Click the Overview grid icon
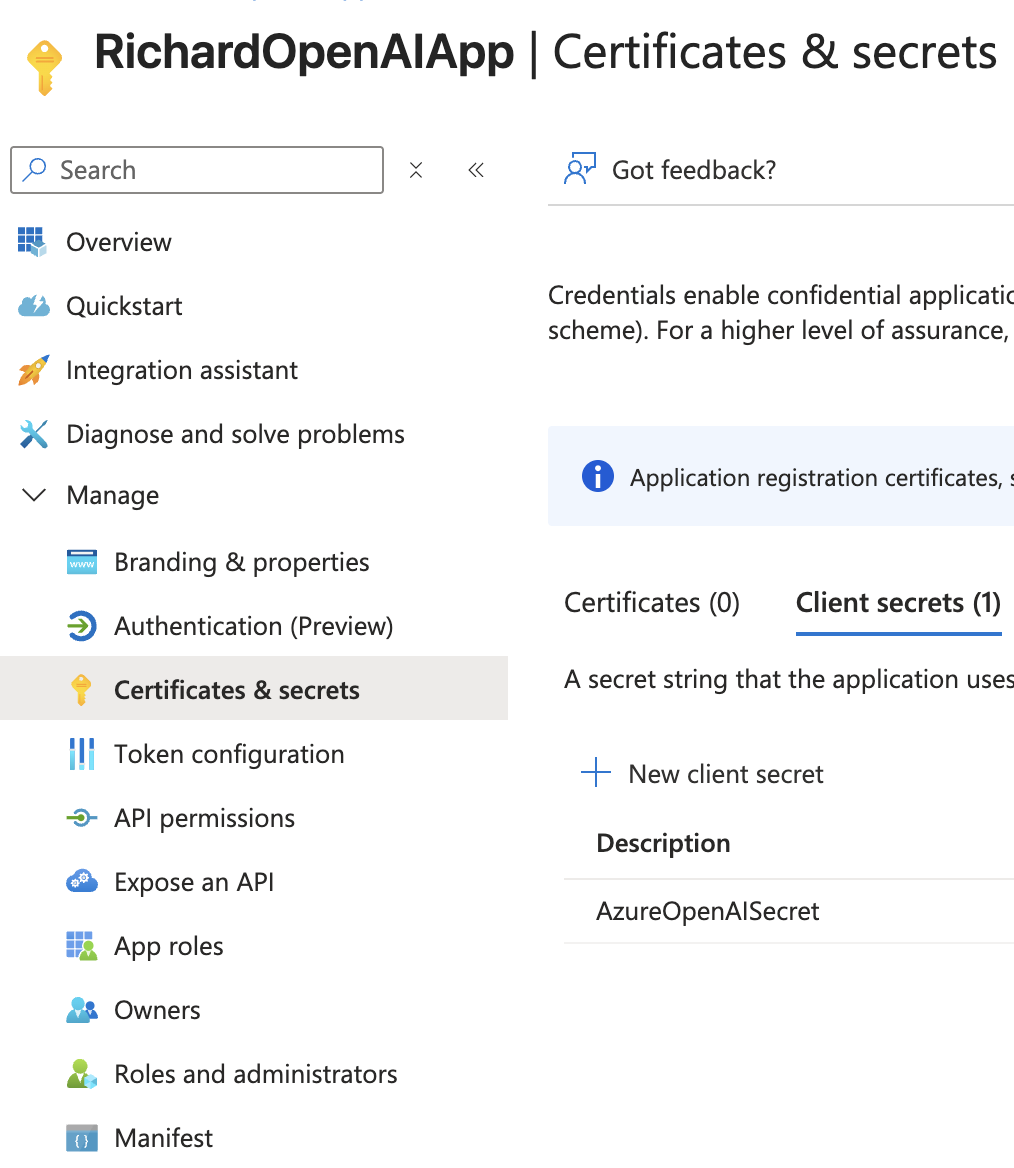This screenshot has width=1014, height=1168. point(33,242)
